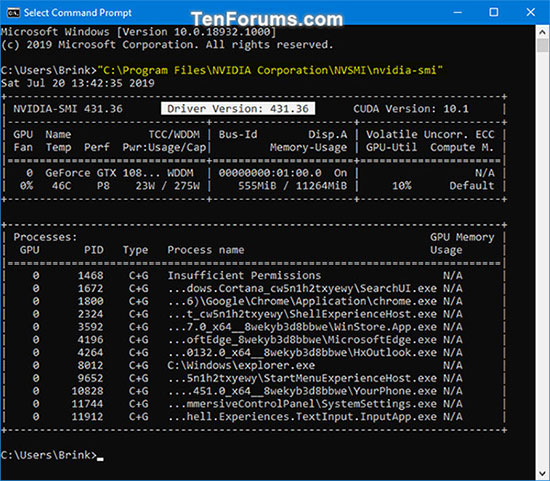
Task: Click the 'Process name' column header
Action: [206, 250]
